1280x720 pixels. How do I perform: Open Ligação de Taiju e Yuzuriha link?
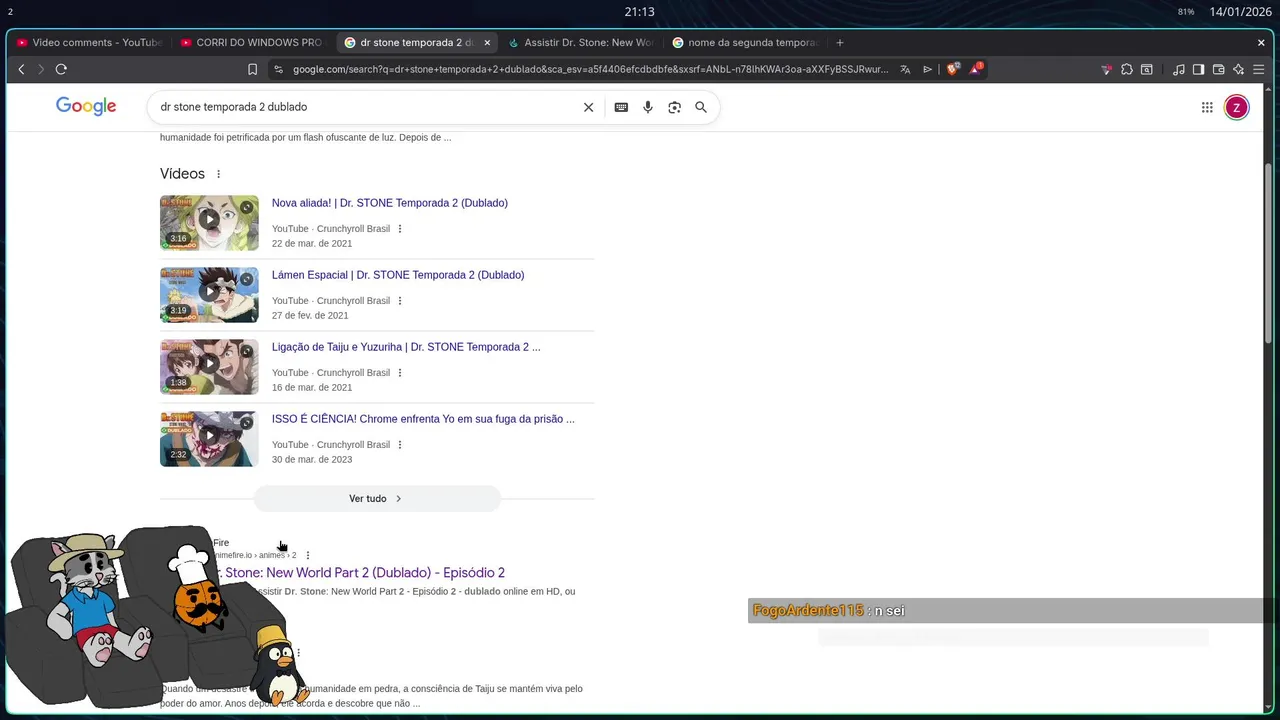coord(406,347)
